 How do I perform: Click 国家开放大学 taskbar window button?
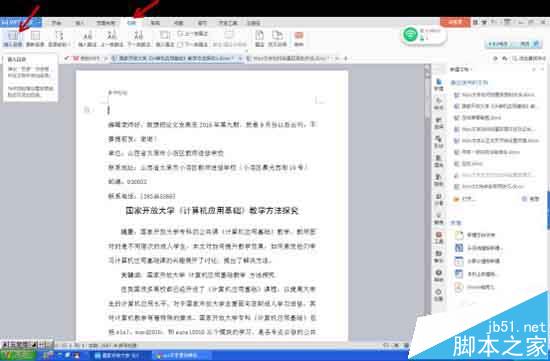(119, 355)
